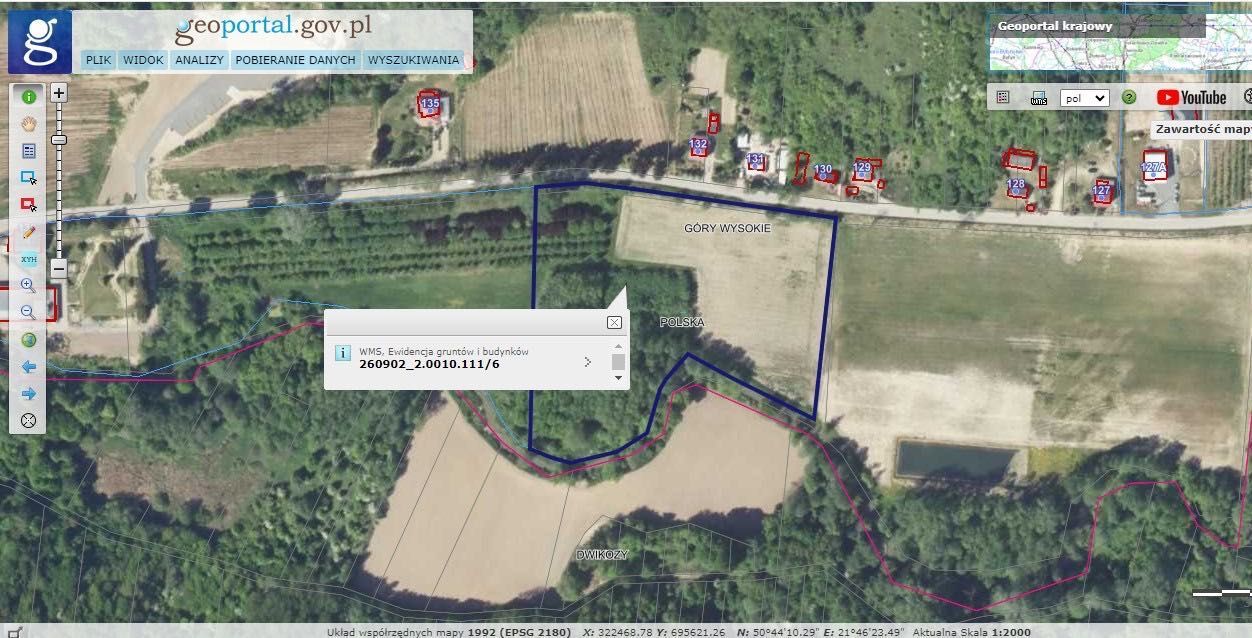Select the green info identify tool
Image resolution: width=1252 pixels, height=638 pixels.
[28, 97]
